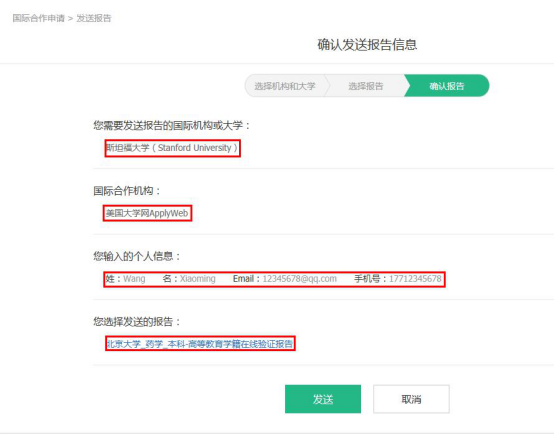Click the 您选择发送的报告 label
This screenshot has width=554, height=434.
(137, 322)
